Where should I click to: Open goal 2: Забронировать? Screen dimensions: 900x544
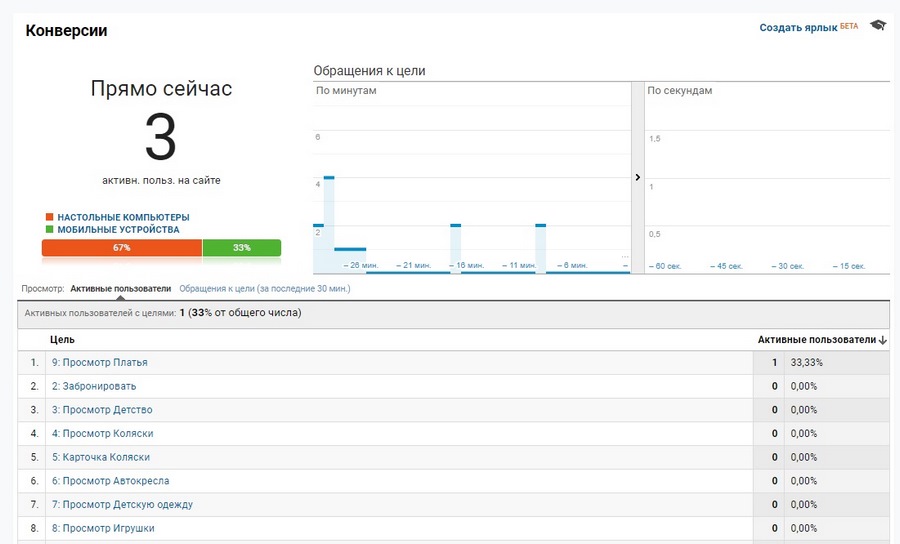(x=94, y=386)
